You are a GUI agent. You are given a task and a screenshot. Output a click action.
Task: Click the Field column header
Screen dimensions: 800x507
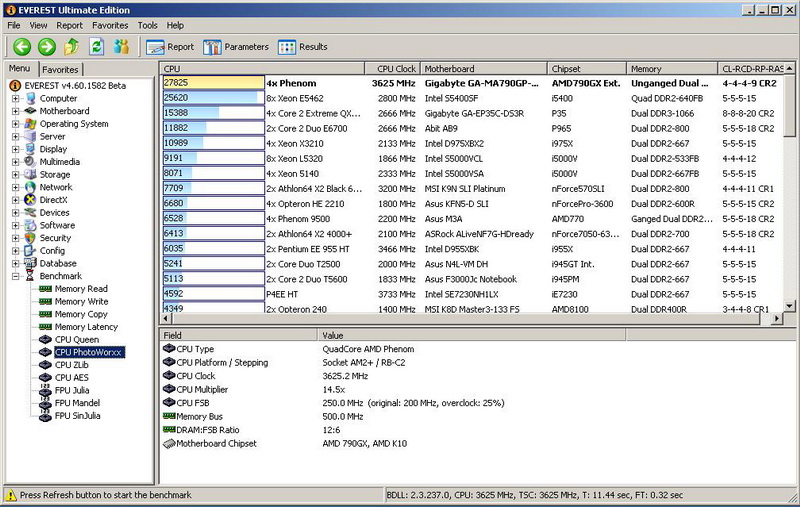[x=238, y=335]
